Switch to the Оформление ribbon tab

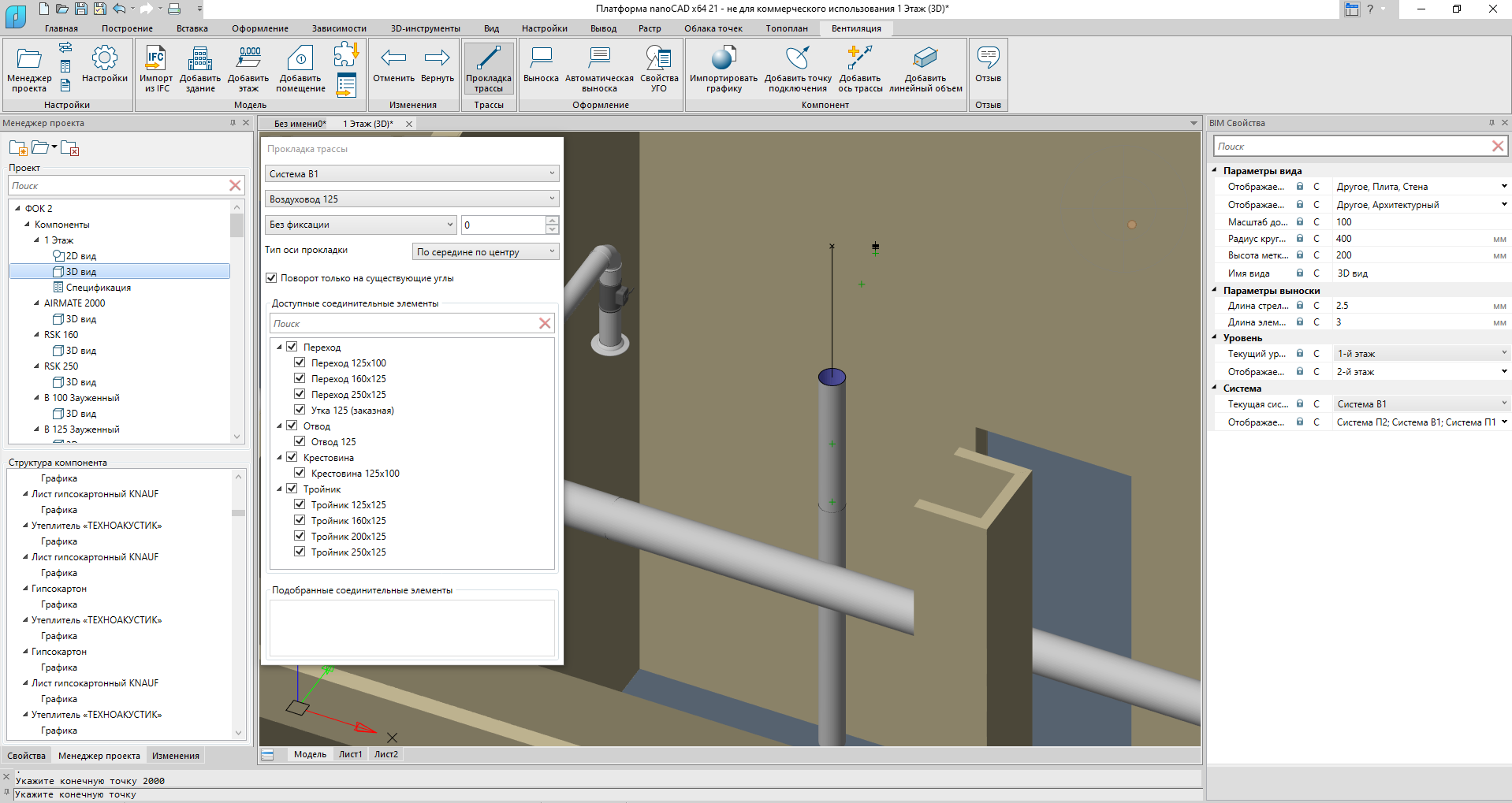click(x=259, y=28)
